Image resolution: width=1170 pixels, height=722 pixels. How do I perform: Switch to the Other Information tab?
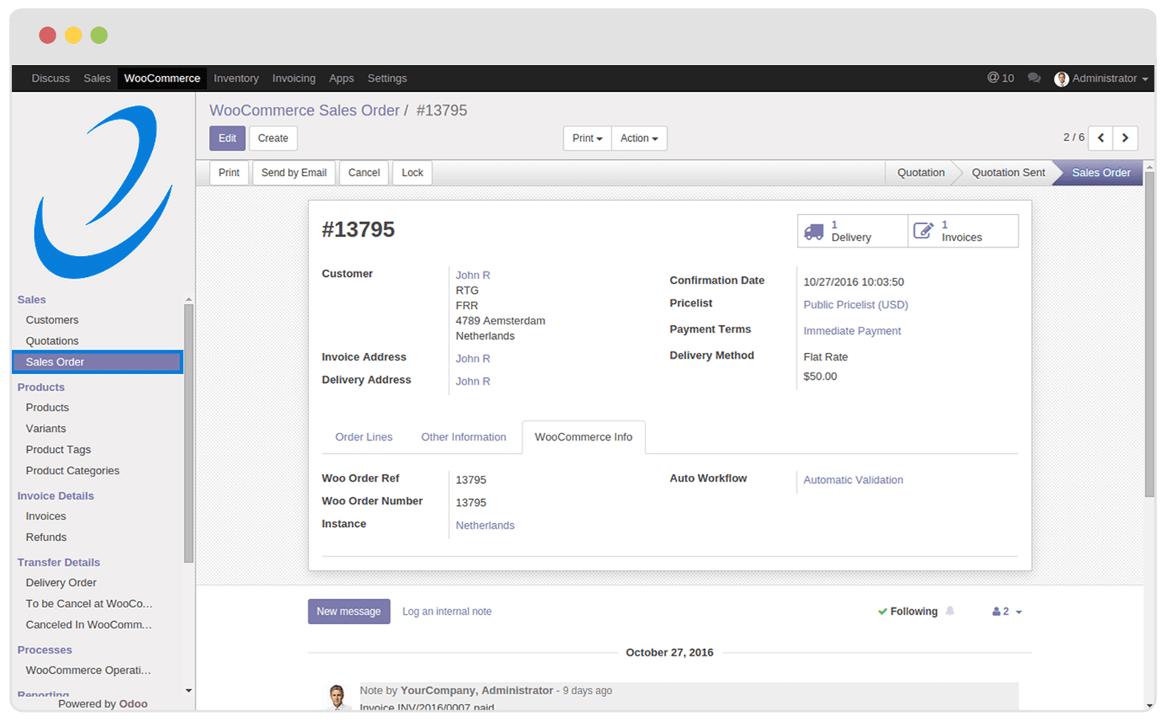coord(463,437)
